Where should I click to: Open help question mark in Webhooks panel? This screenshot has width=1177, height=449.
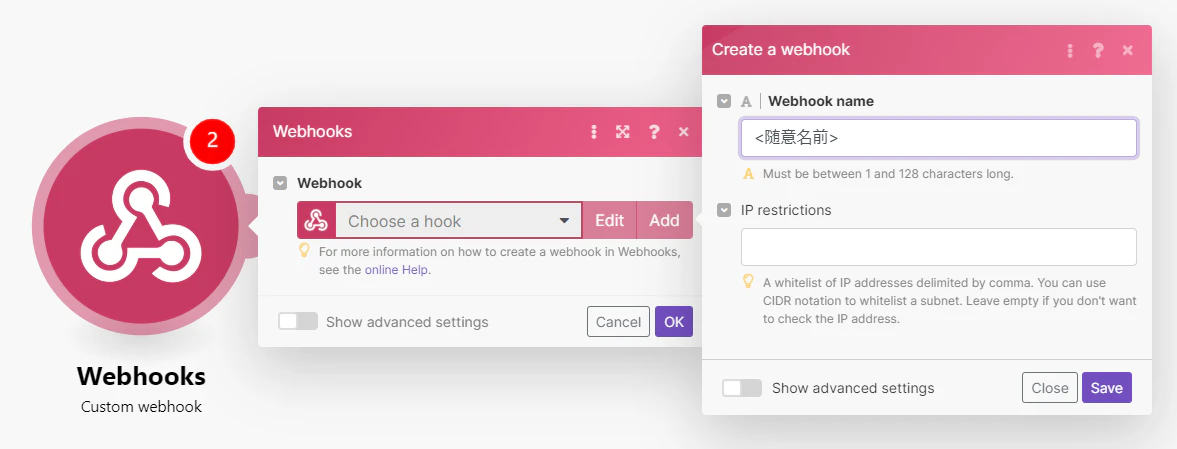click(x=654, y=132)
